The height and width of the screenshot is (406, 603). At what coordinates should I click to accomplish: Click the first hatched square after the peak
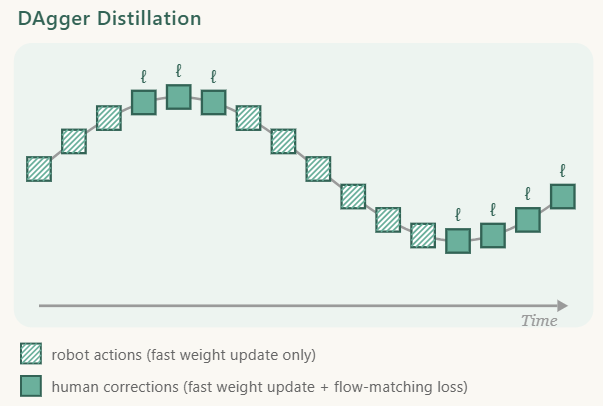tap(248, 118)
